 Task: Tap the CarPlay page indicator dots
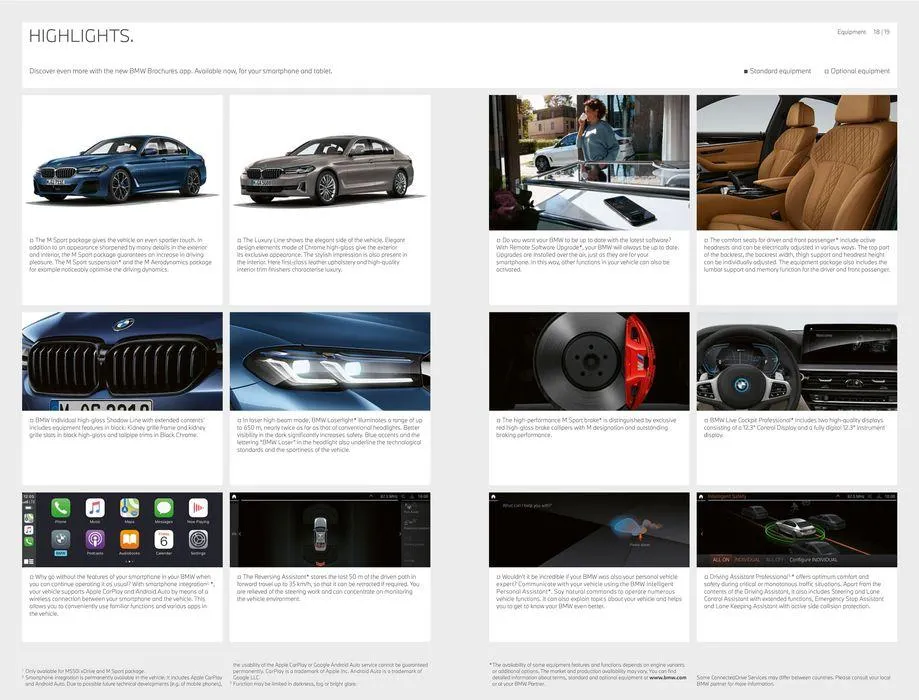[x=128, y=562]
